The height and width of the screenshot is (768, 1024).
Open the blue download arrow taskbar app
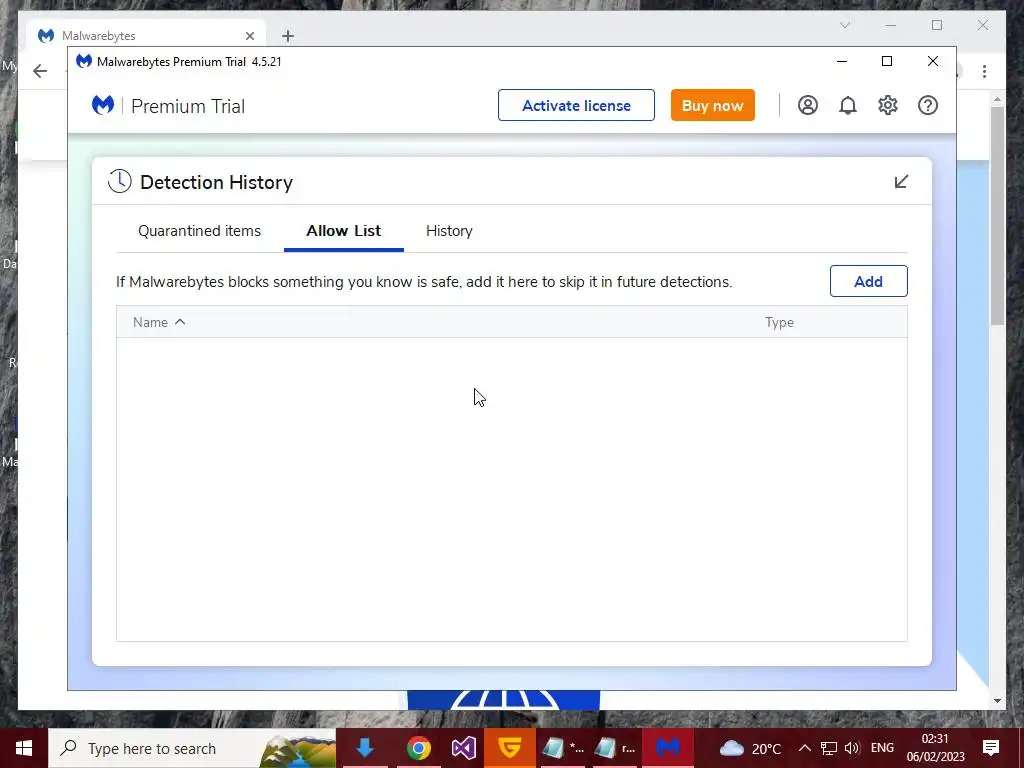pos(364,748)
